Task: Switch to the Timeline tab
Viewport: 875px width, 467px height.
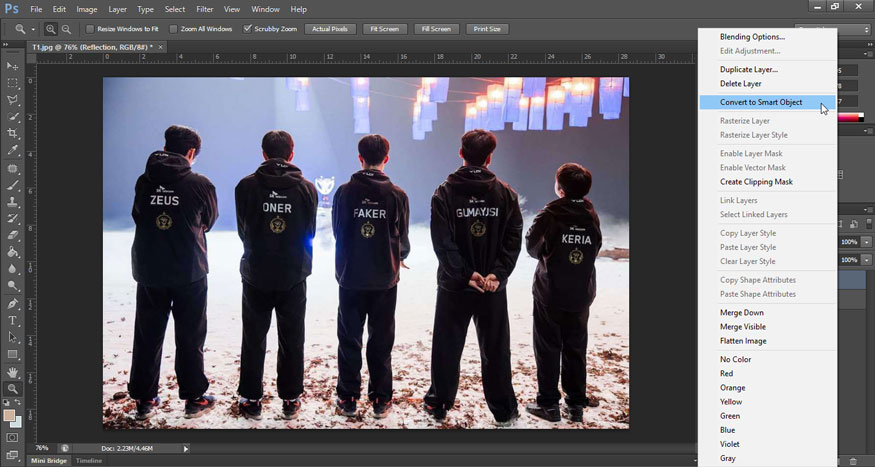Action: pyautogui.click(x=89, y=460)
